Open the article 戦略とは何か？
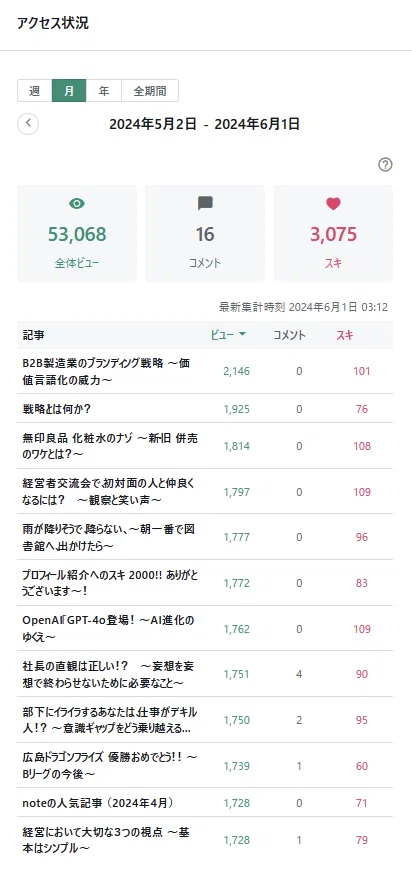Image resolution: width=412 pixels, height=869 pixels. point(57,409)
